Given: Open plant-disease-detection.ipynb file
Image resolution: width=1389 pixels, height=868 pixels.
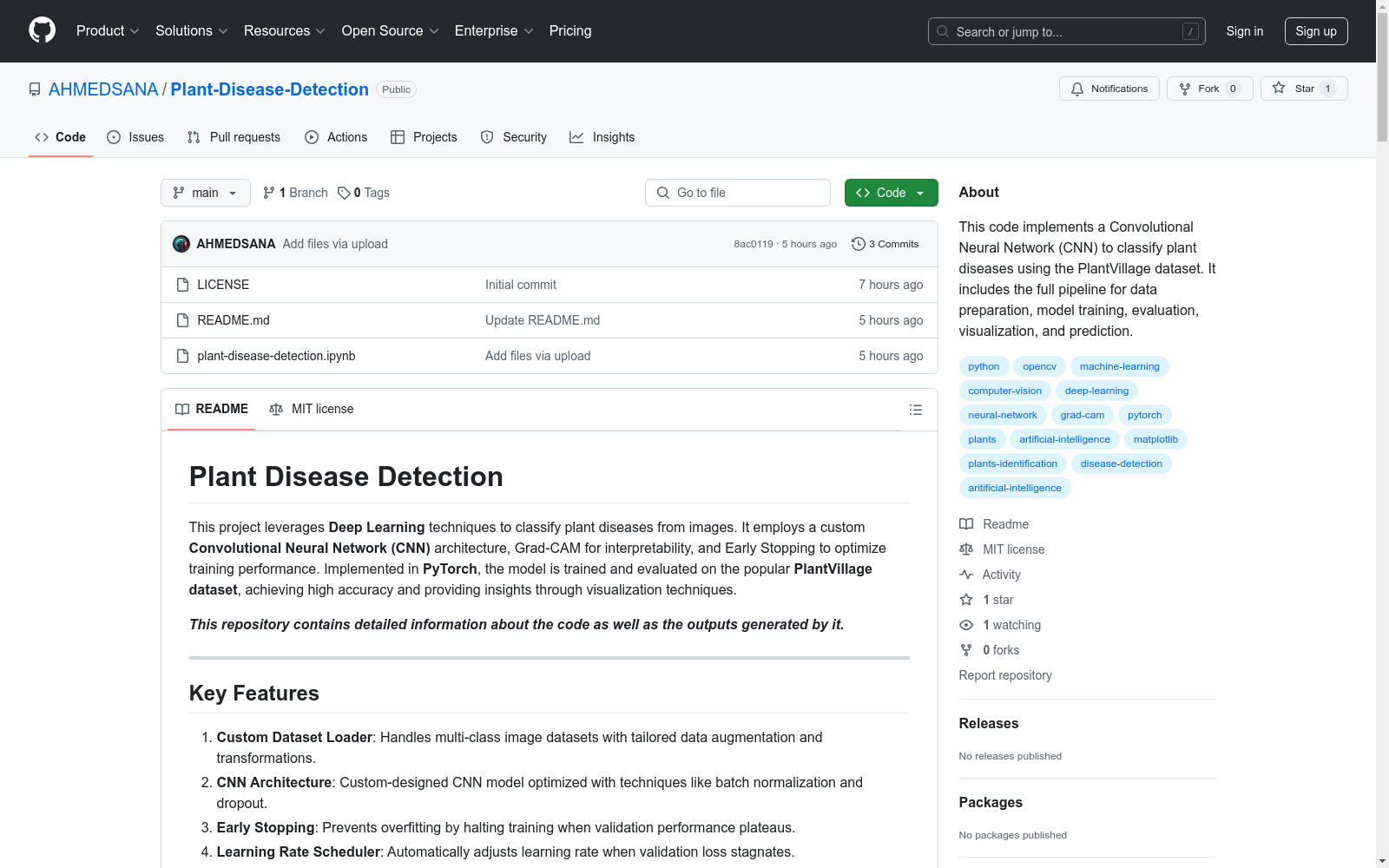Looking at the screenshot, I should tap(276, 356).
